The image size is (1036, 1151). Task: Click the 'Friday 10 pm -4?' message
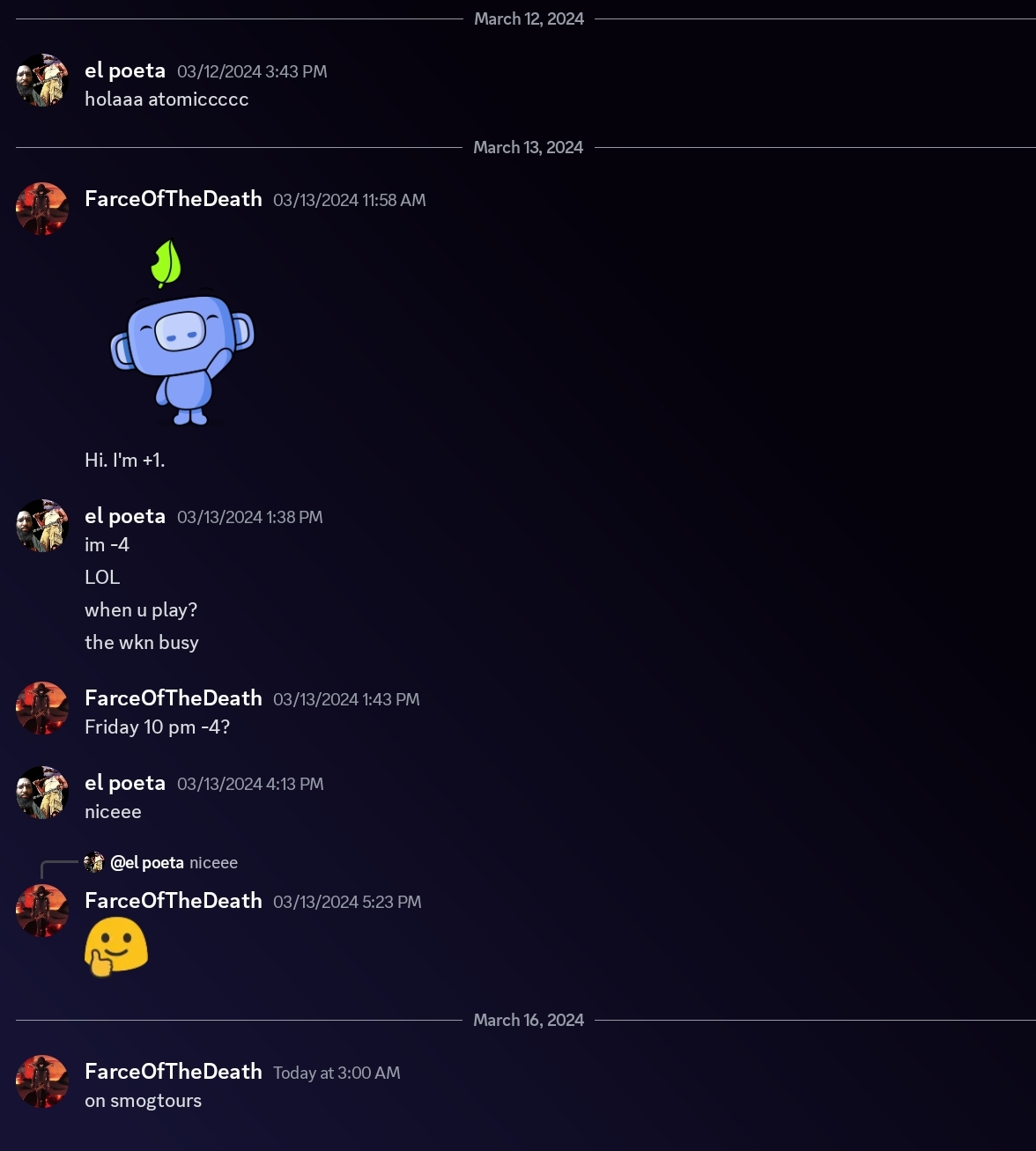point(157,727)
